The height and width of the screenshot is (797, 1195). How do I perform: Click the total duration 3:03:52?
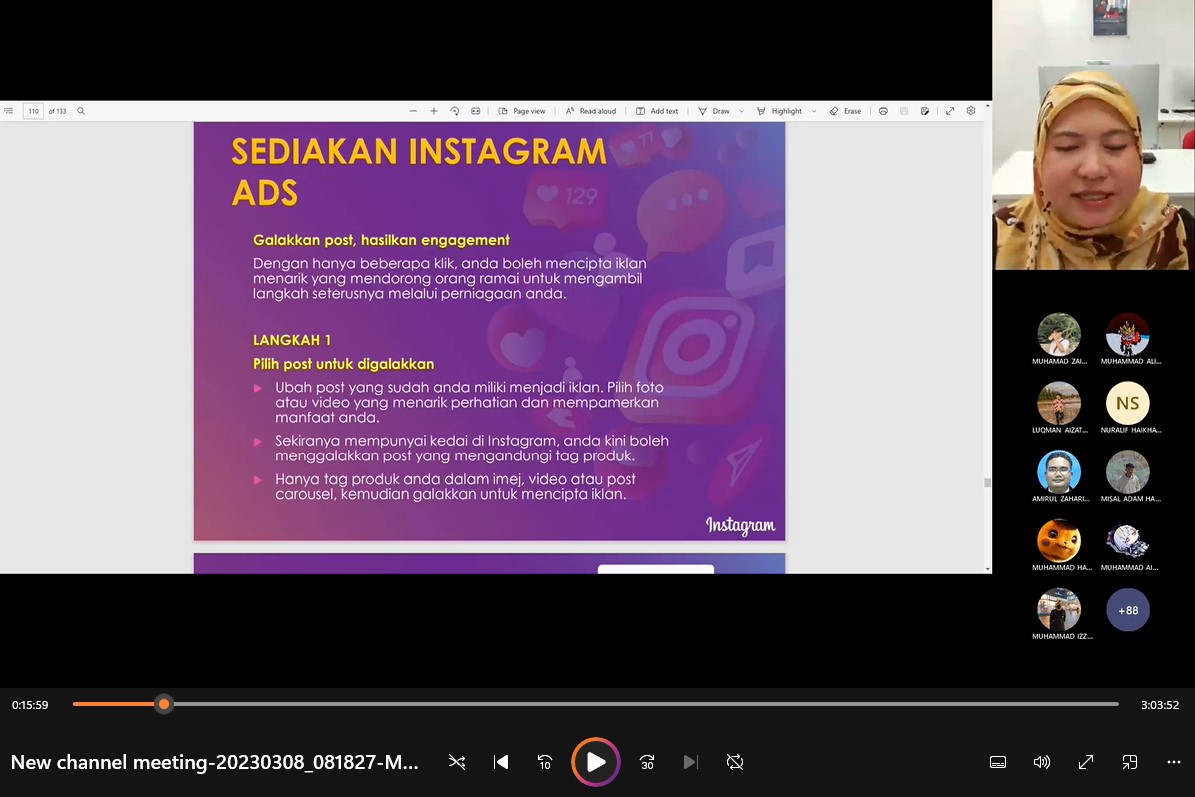[x=1160, y=705]
